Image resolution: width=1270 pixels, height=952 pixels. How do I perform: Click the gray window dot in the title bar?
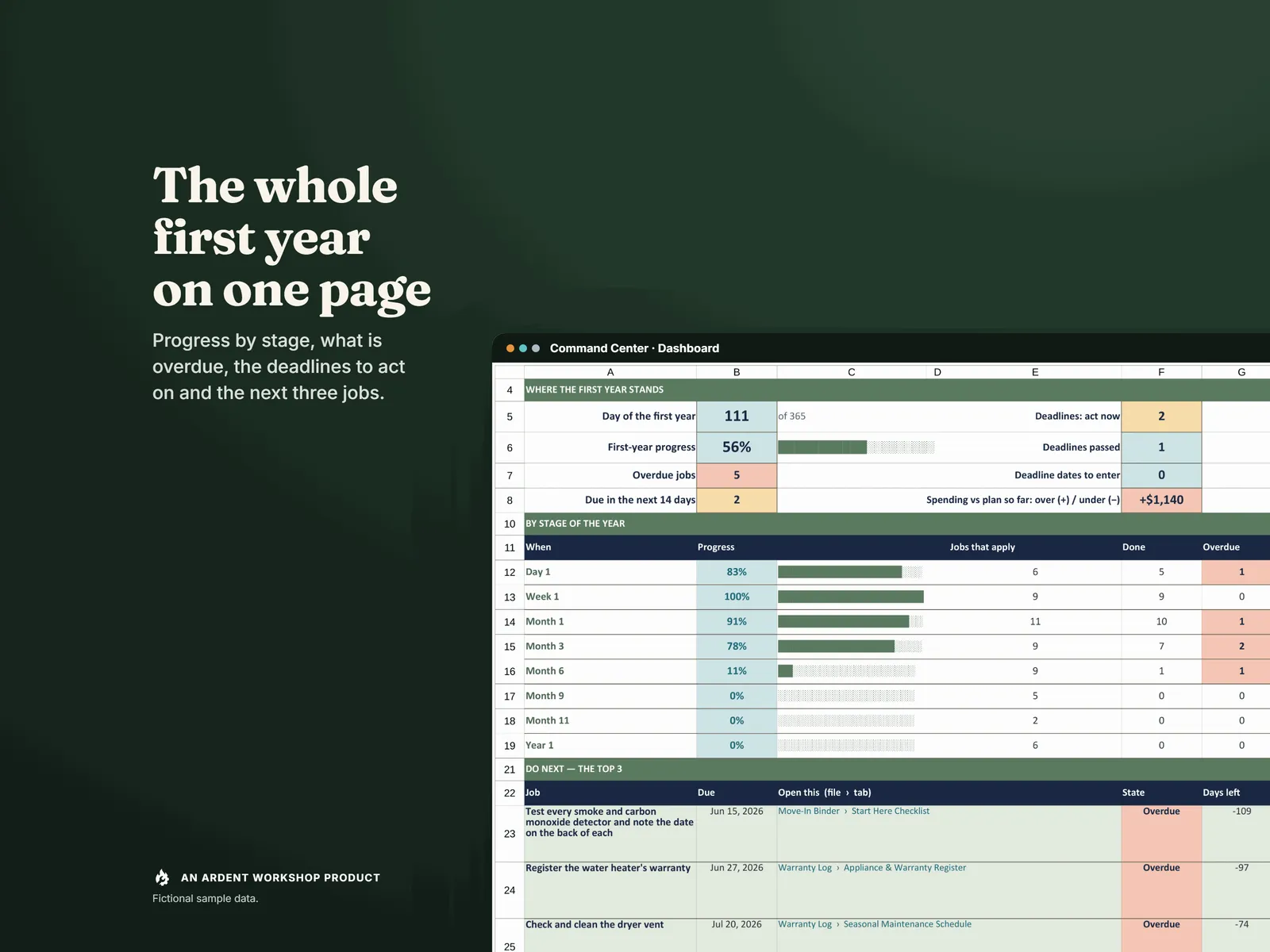[536, 348]
